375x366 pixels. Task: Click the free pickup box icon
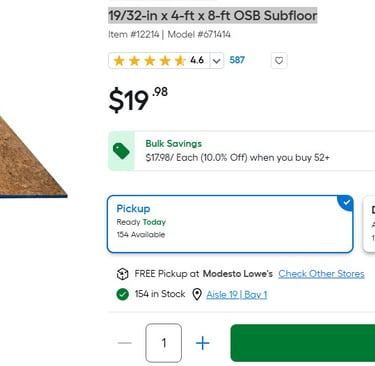(x=123, y=274)
